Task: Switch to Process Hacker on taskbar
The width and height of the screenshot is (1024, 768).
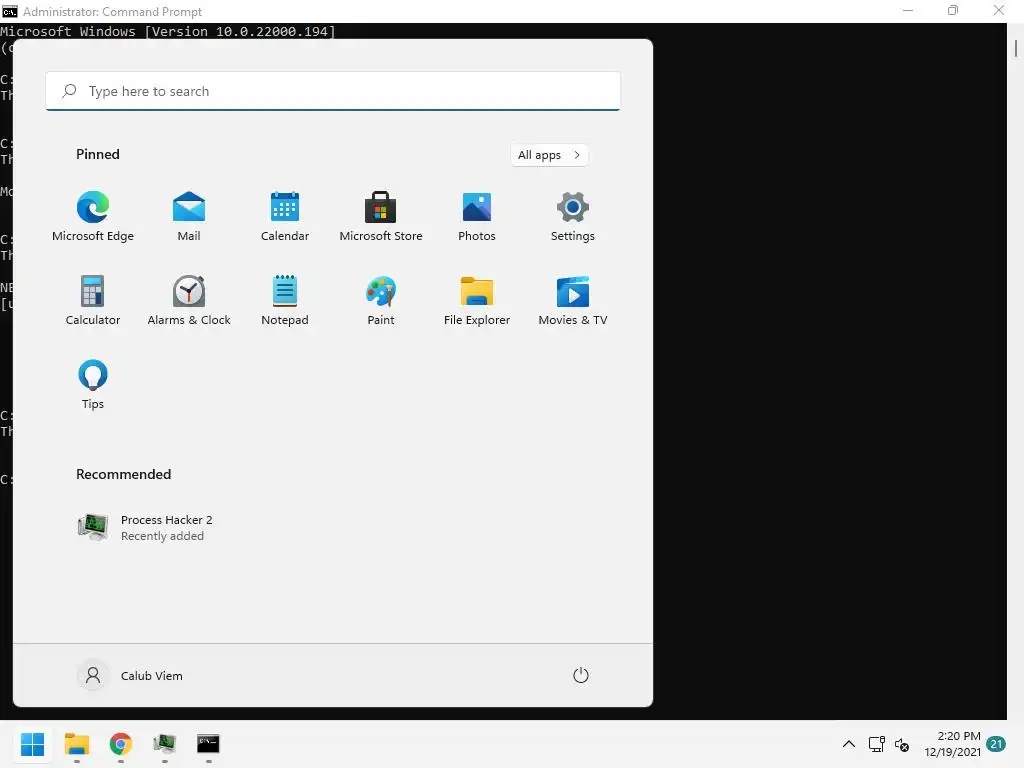Action: pyautogui.click(x=165, y=744)
